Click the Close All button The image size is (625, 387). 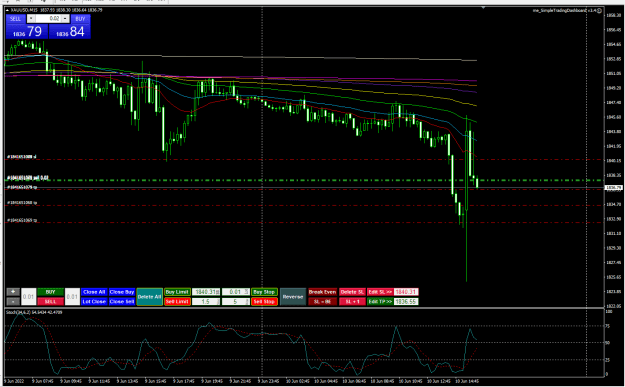pos(94,292)
